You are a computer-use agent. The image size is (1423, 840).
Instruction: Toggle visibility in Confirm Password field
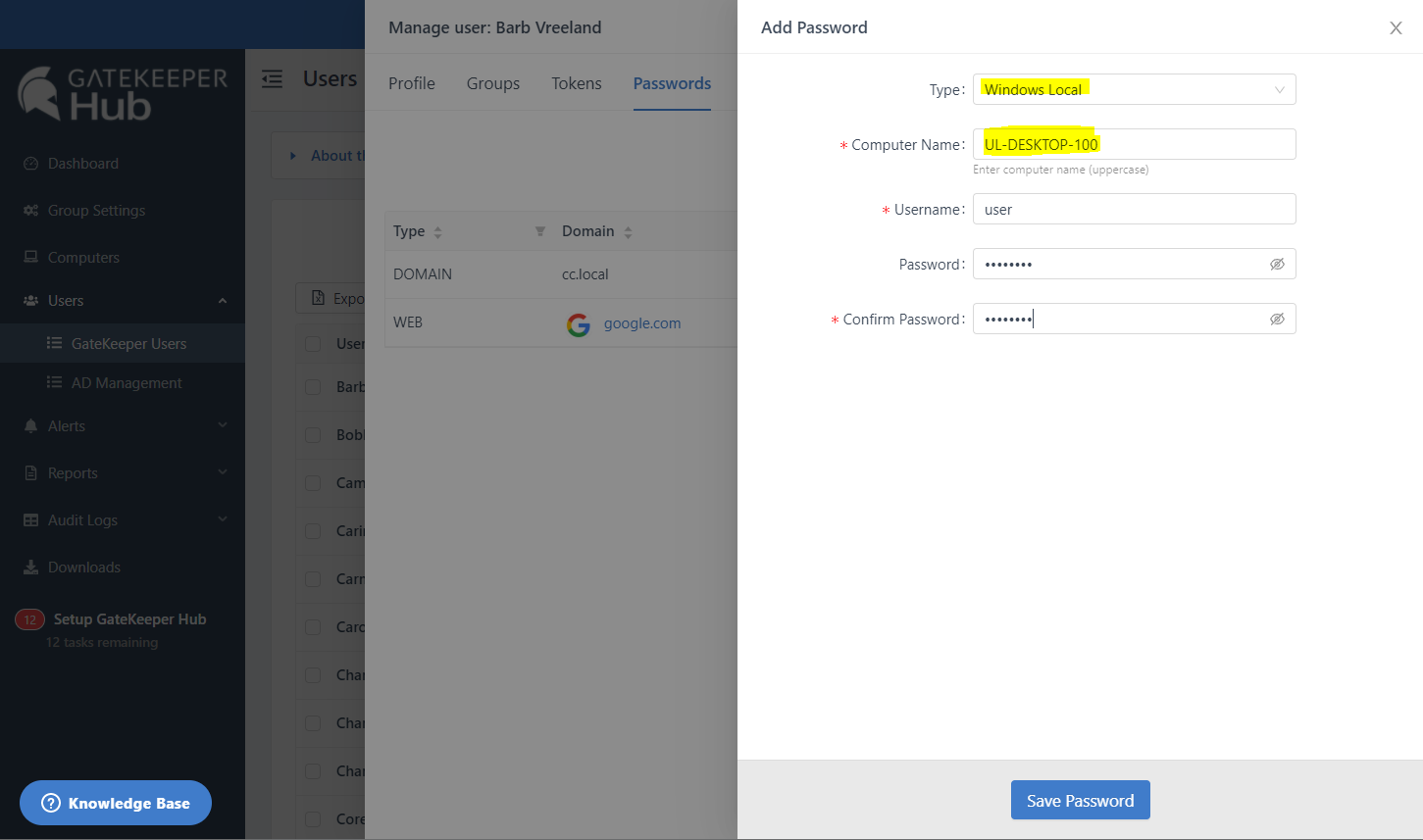click(x=1277, y=320)
